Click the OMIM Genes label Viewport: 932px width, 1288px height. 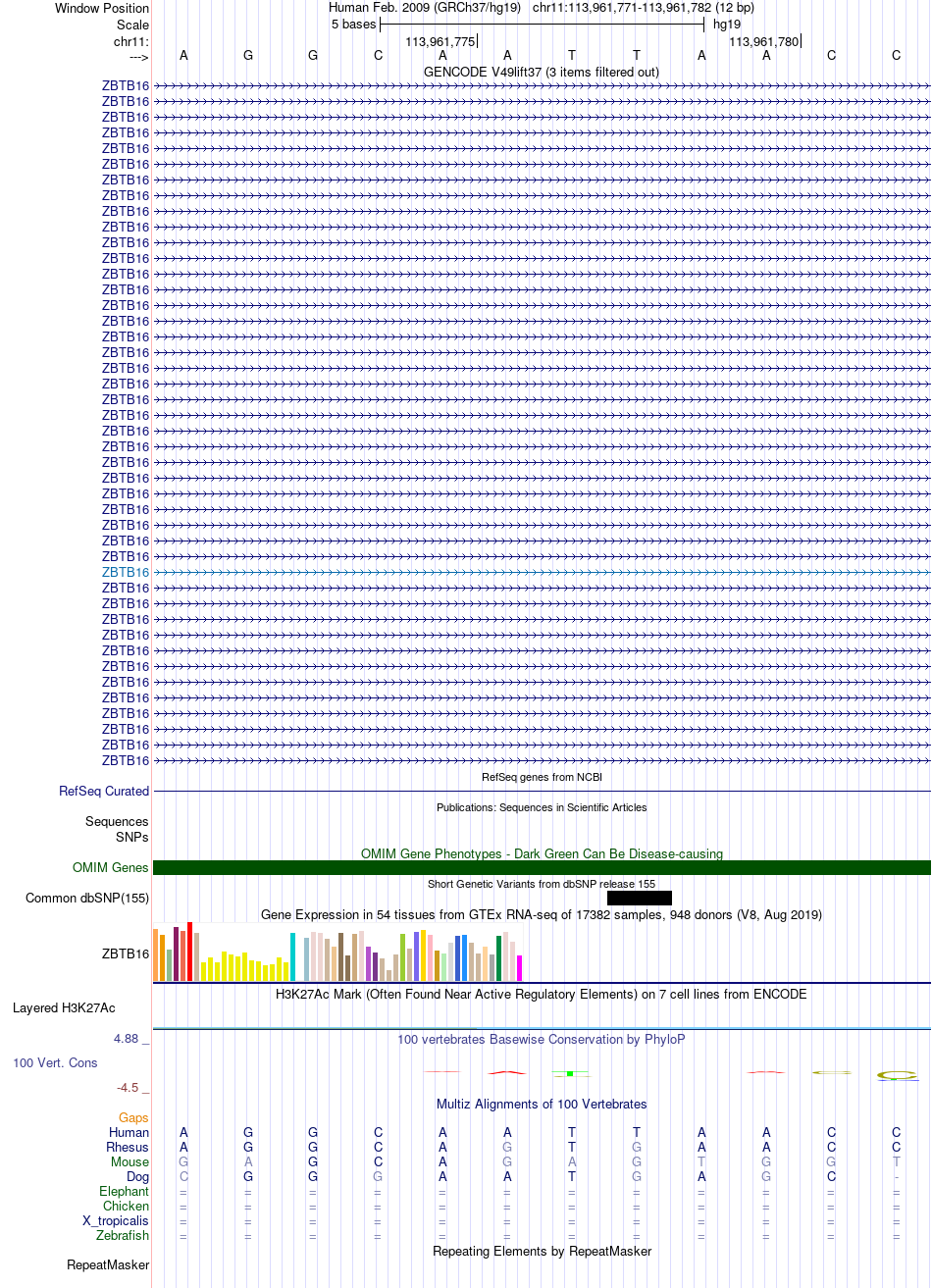pyautogui.click(x=111, y=867)
